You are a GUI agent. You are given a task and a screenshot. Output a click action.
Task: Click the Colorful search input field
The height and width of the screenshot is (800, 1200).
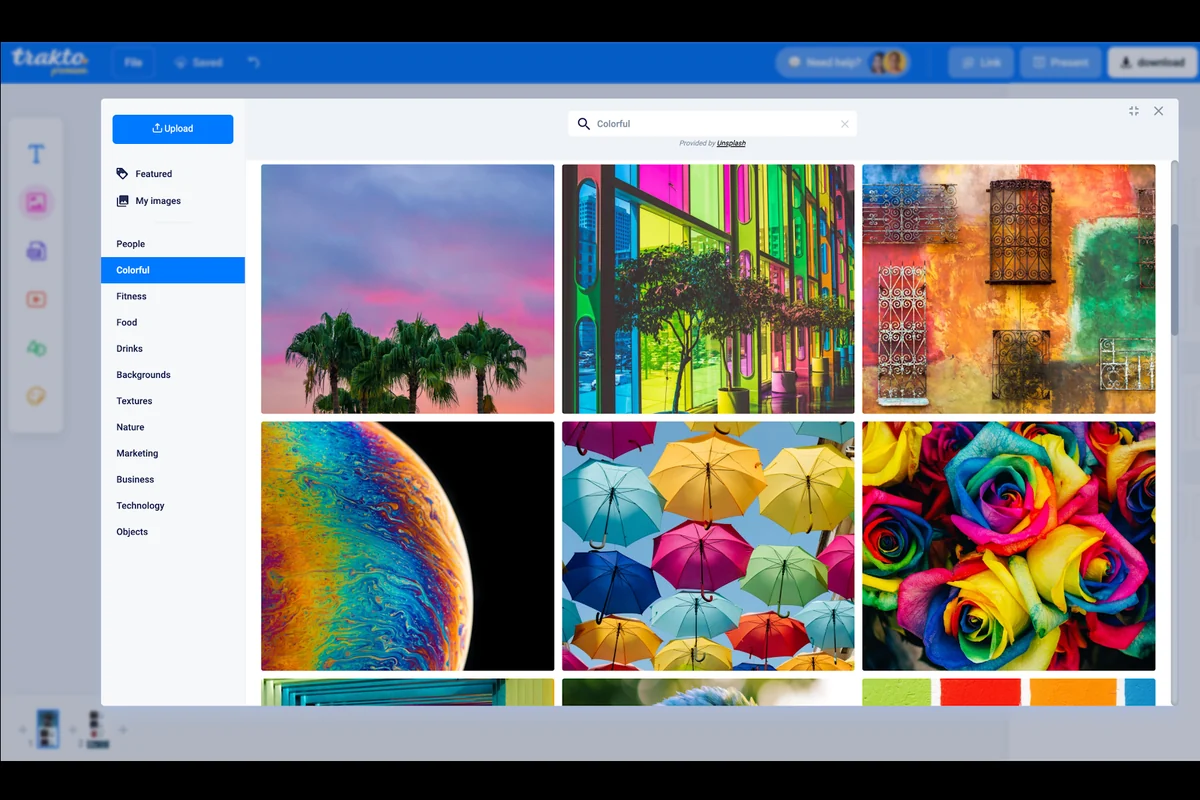click(712, 124)
